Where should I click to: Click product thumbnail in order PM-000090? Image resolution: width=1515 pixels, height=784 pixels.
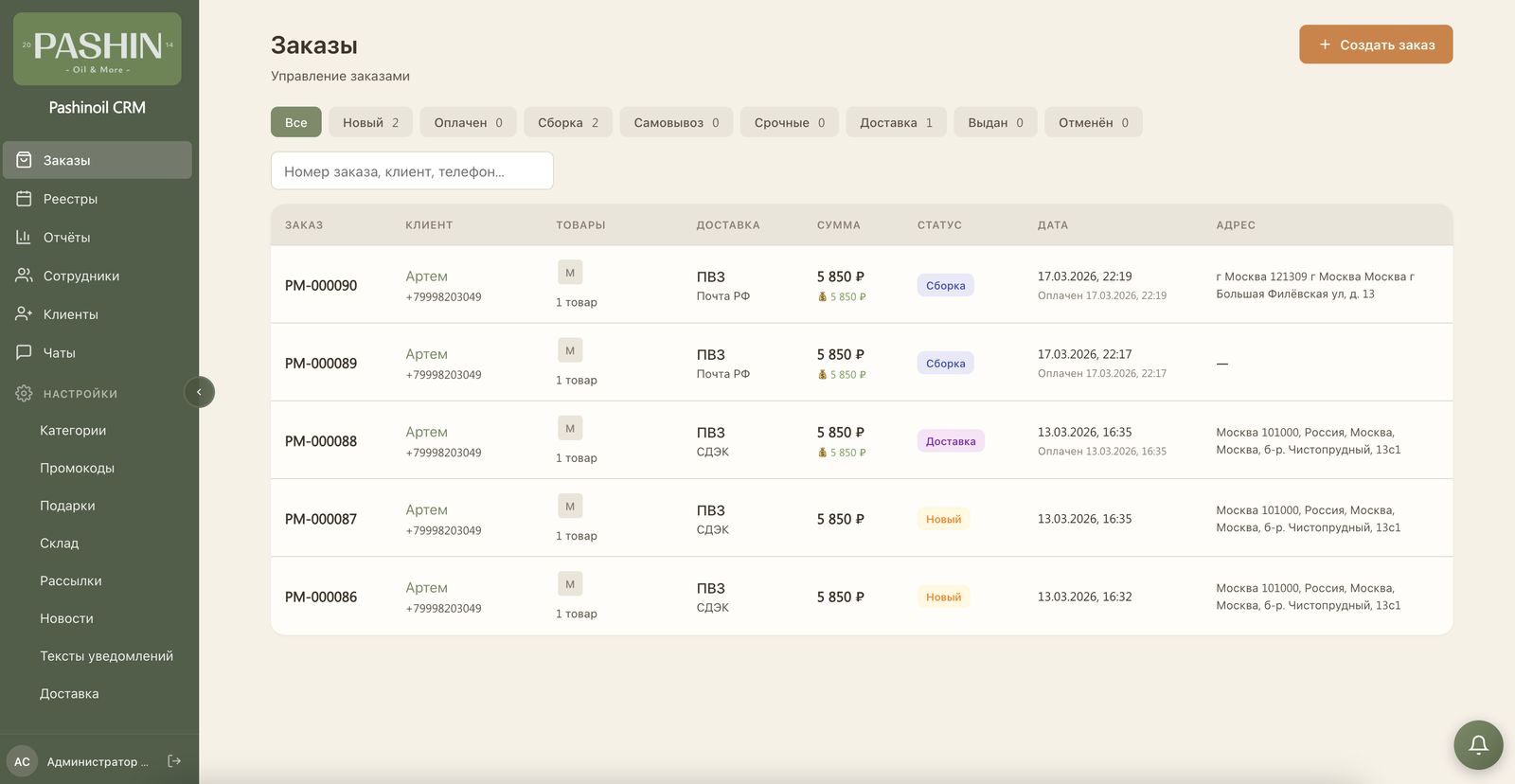(570, 273)
